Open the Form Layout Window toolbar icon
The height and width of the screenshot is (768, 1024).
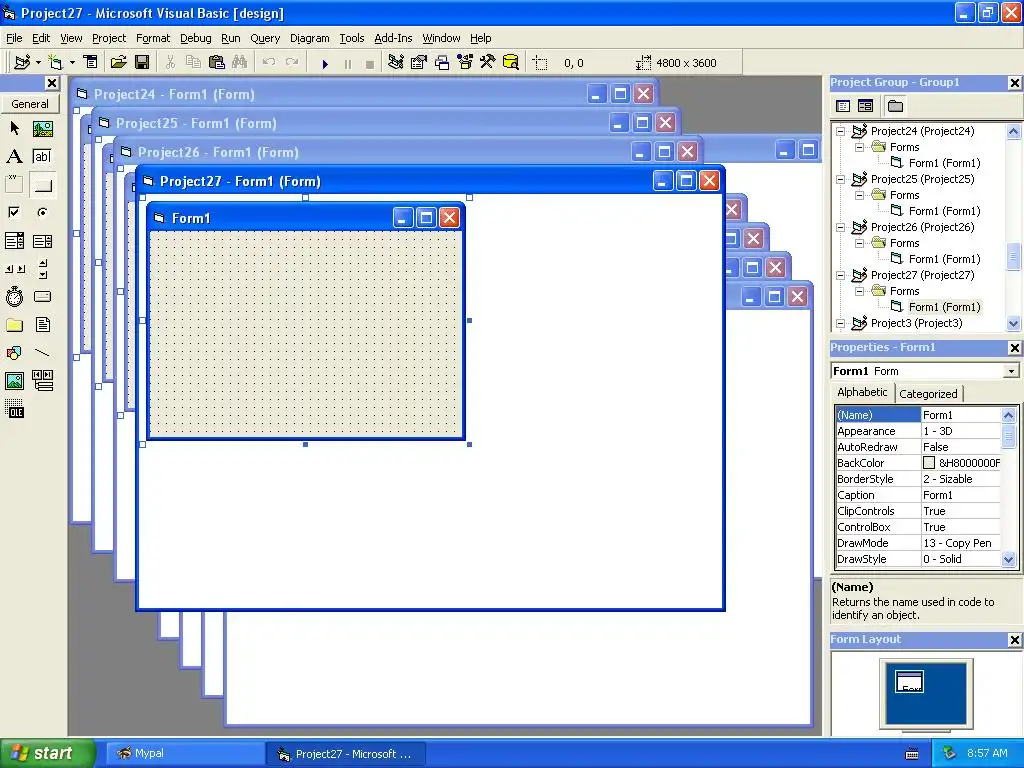[x=442, y=63]
